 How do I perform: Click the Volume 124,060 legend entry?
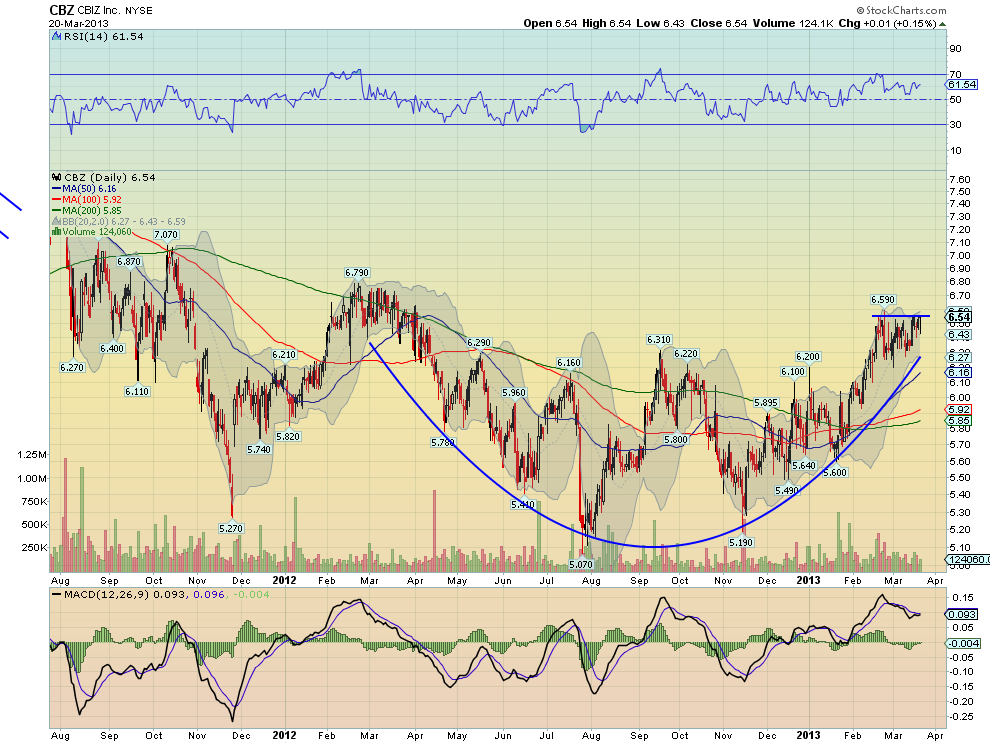coord(97,232)
